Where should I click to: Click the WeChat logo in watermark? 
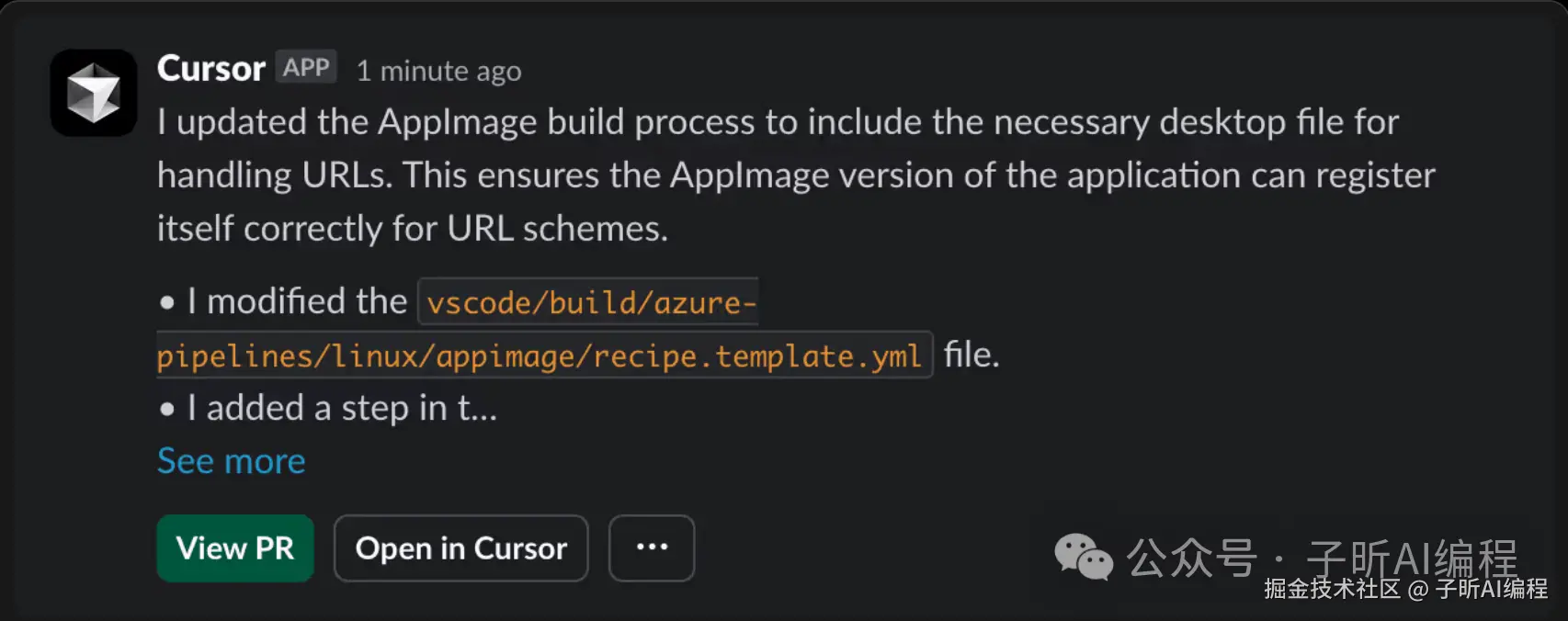coord(1083,557)
